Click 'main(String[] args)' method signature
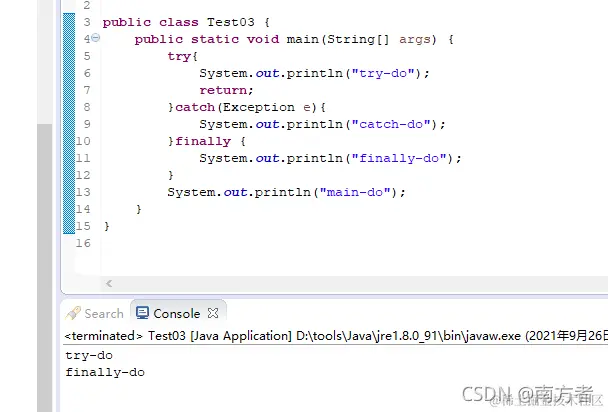This screenshot has width=608, height=412. 361,39
